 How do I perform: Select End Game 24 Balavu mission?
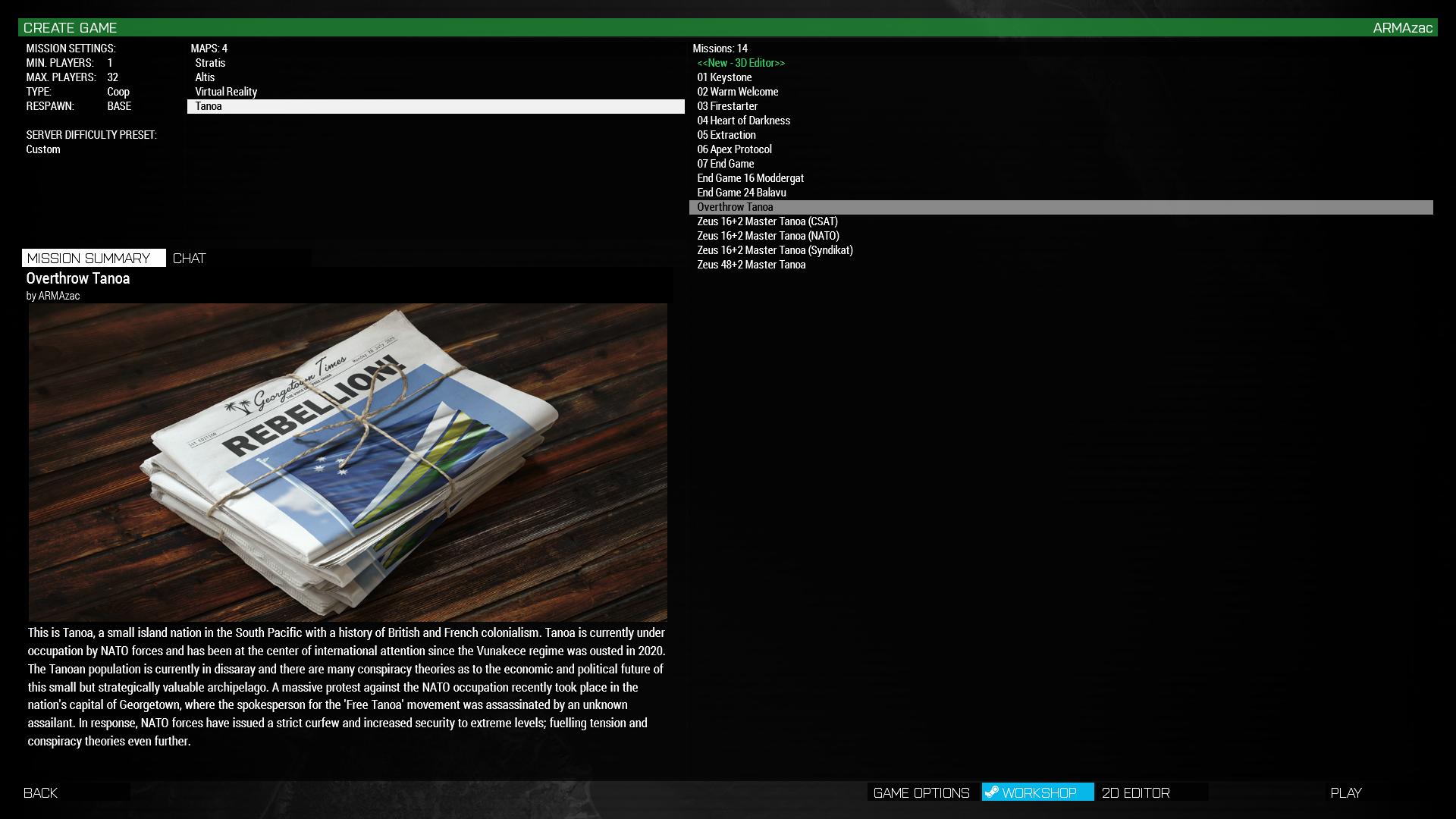pyautogui.click(x=741, y=193)
